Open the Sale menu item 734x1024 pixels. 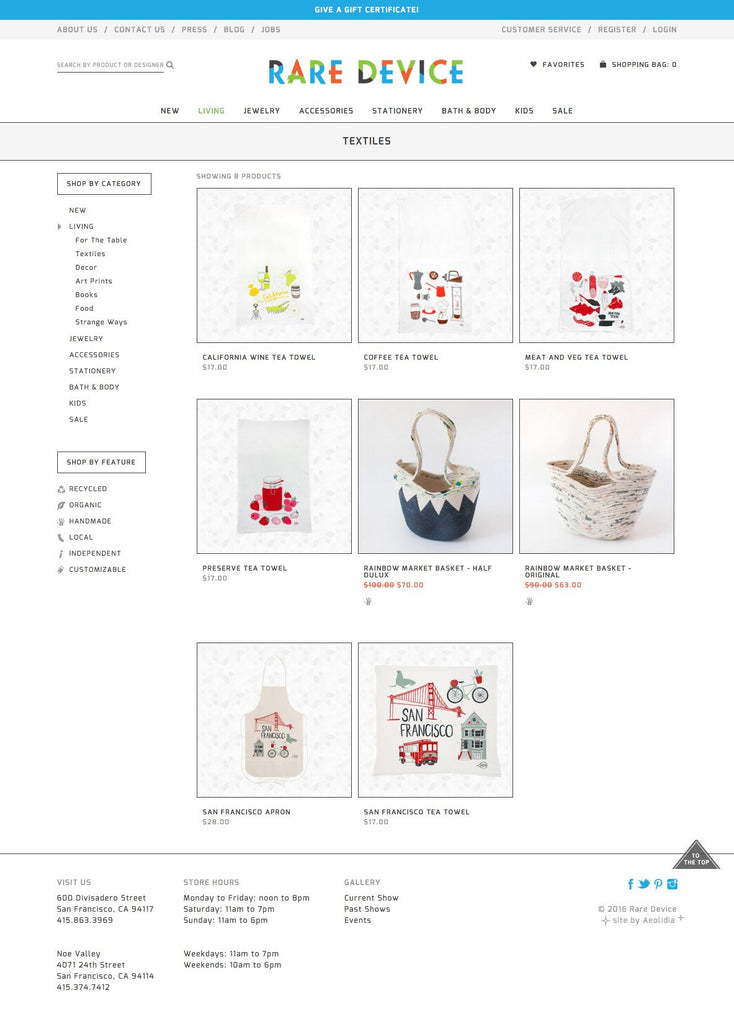[x=562, y=111]
